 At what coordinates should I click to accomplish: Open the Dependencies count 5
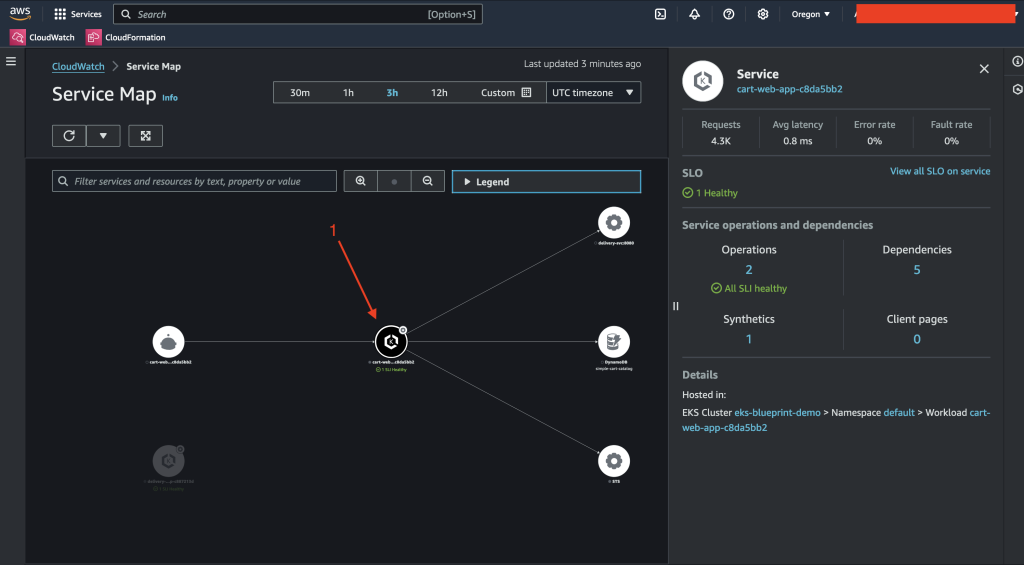(x=917, y=269)
